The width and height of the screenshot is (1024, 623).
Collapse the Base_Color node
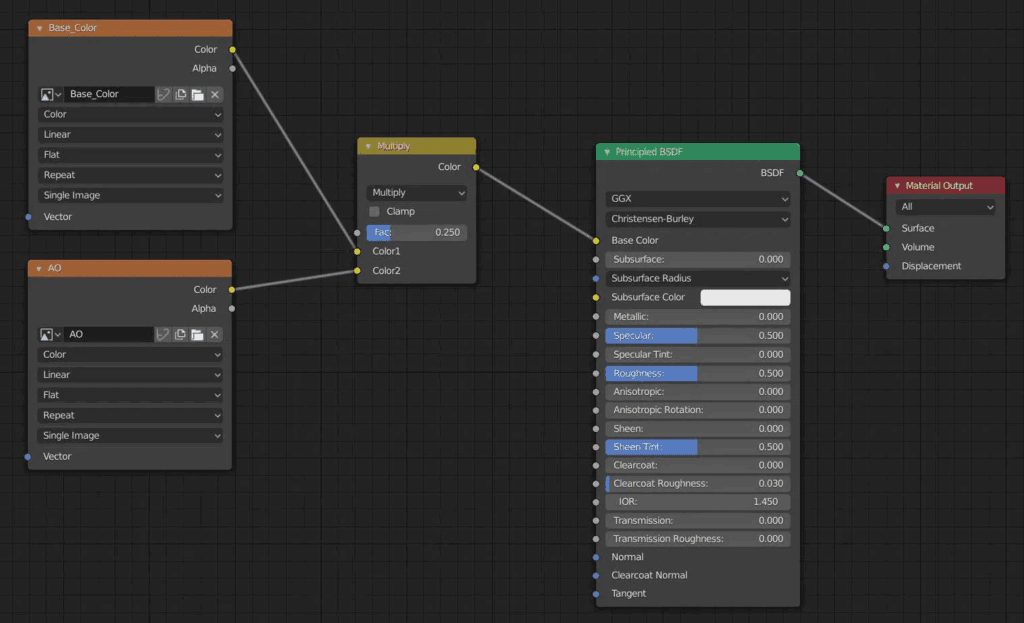coord(40,28)
